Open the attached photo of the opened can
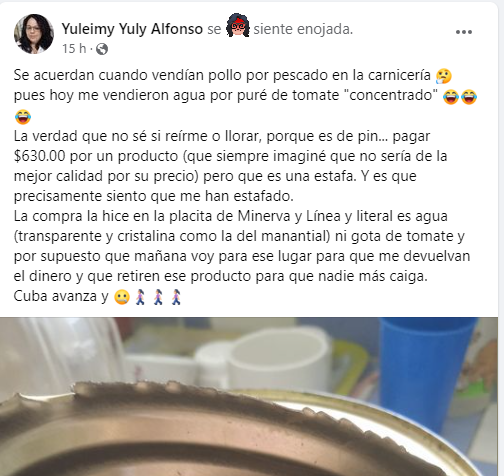Viewport: 504px width, 476px height. click(249, 397)
